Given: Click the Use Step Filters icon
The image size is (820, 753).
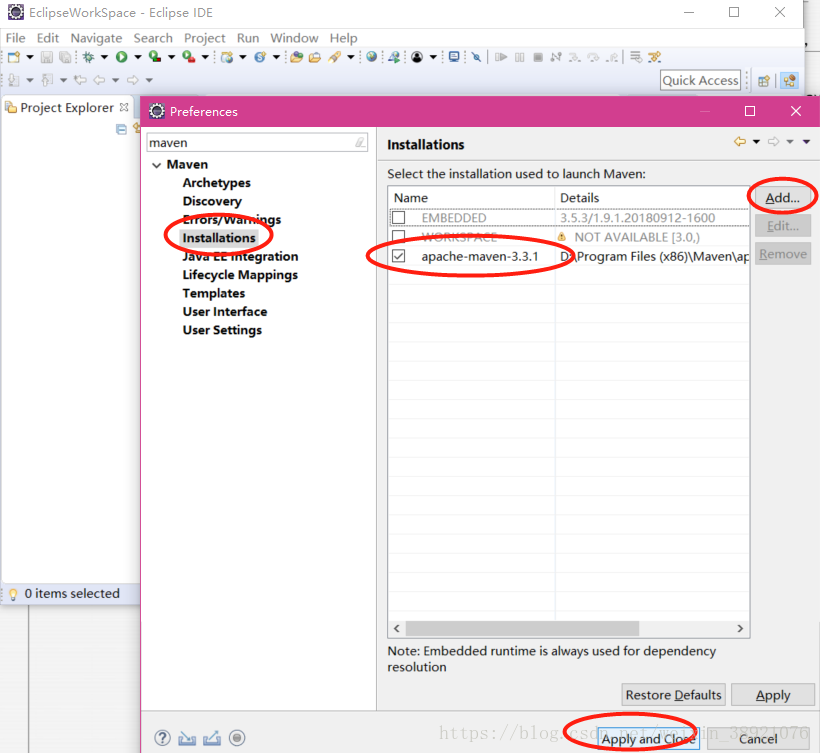Looking at the screenshot, I should (654, 57).
